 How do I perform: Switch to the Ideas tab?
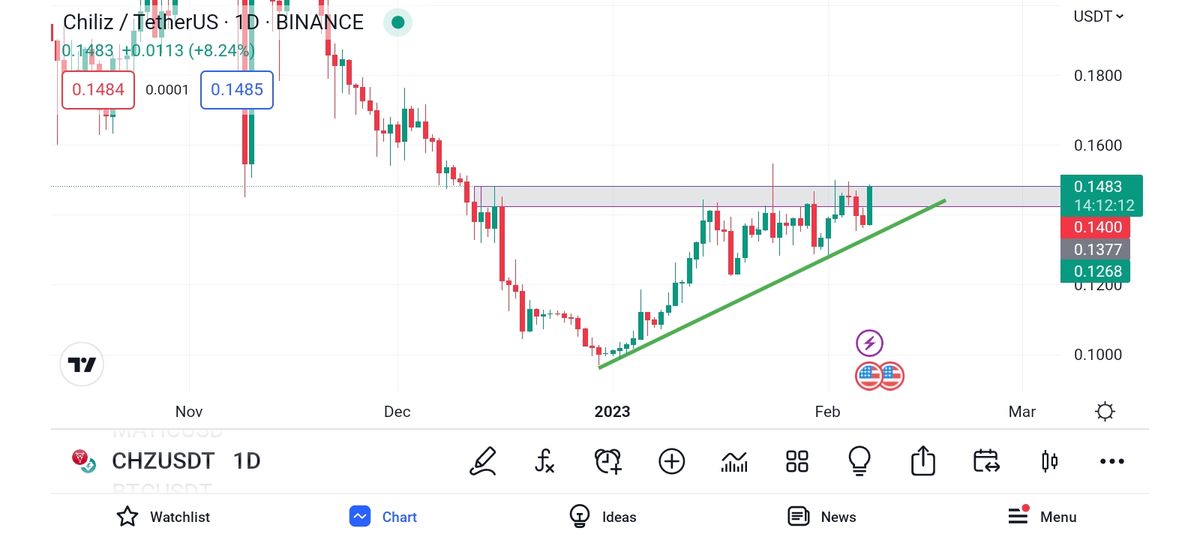(x=603, y=517)
